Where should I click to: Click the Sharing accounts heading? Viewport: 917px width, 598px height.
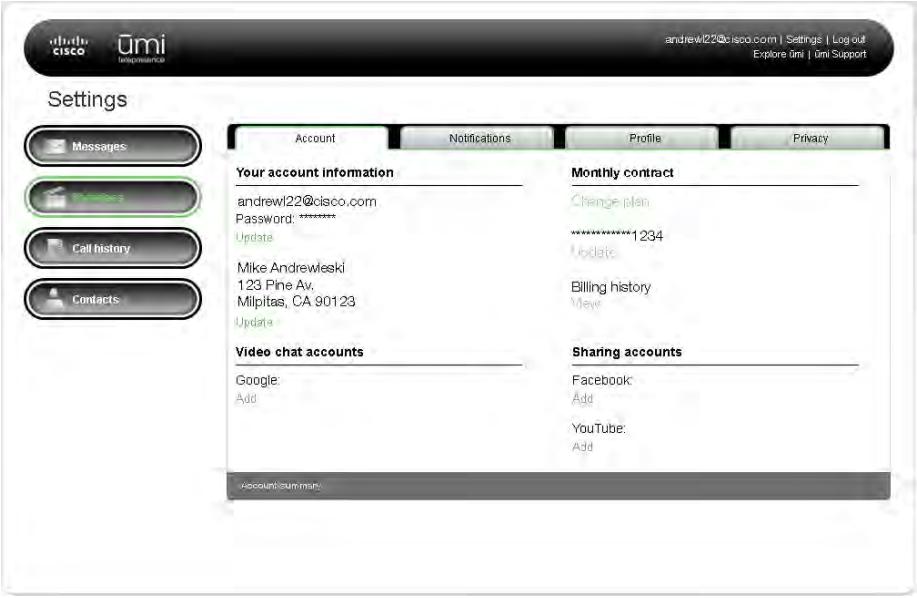(627, 352)
